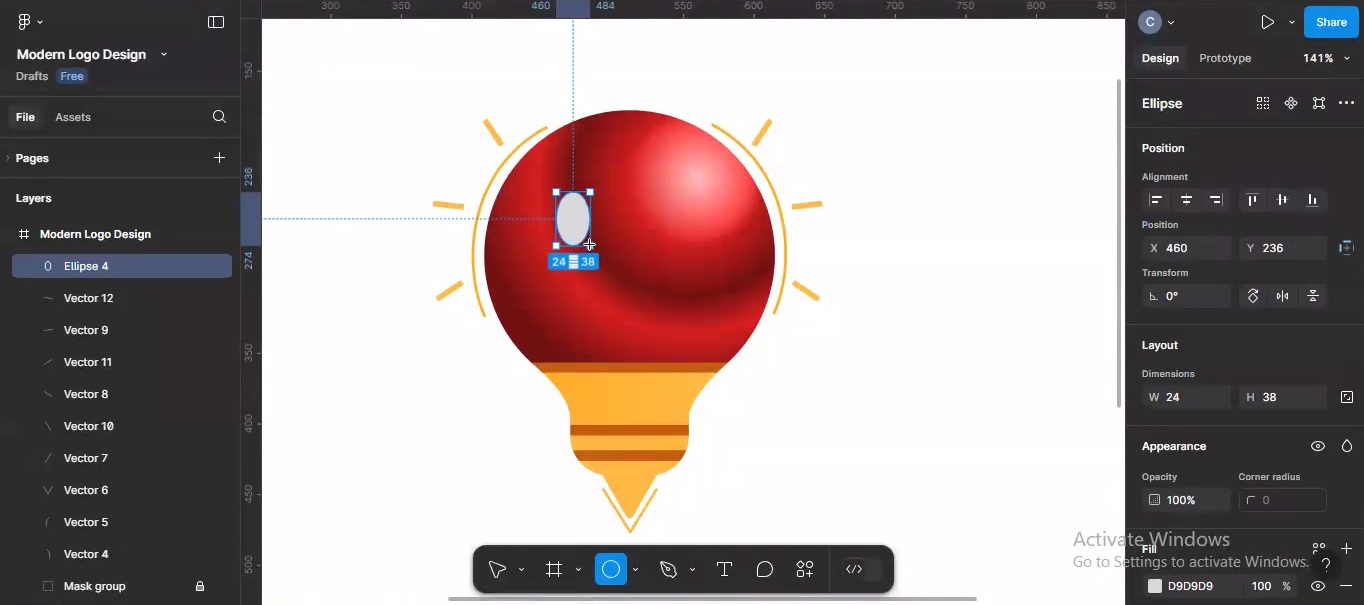The height and width of the screenshot is (605, 1364).
Task: Switch to the Prototype tab
Action: coord(1225,58)
